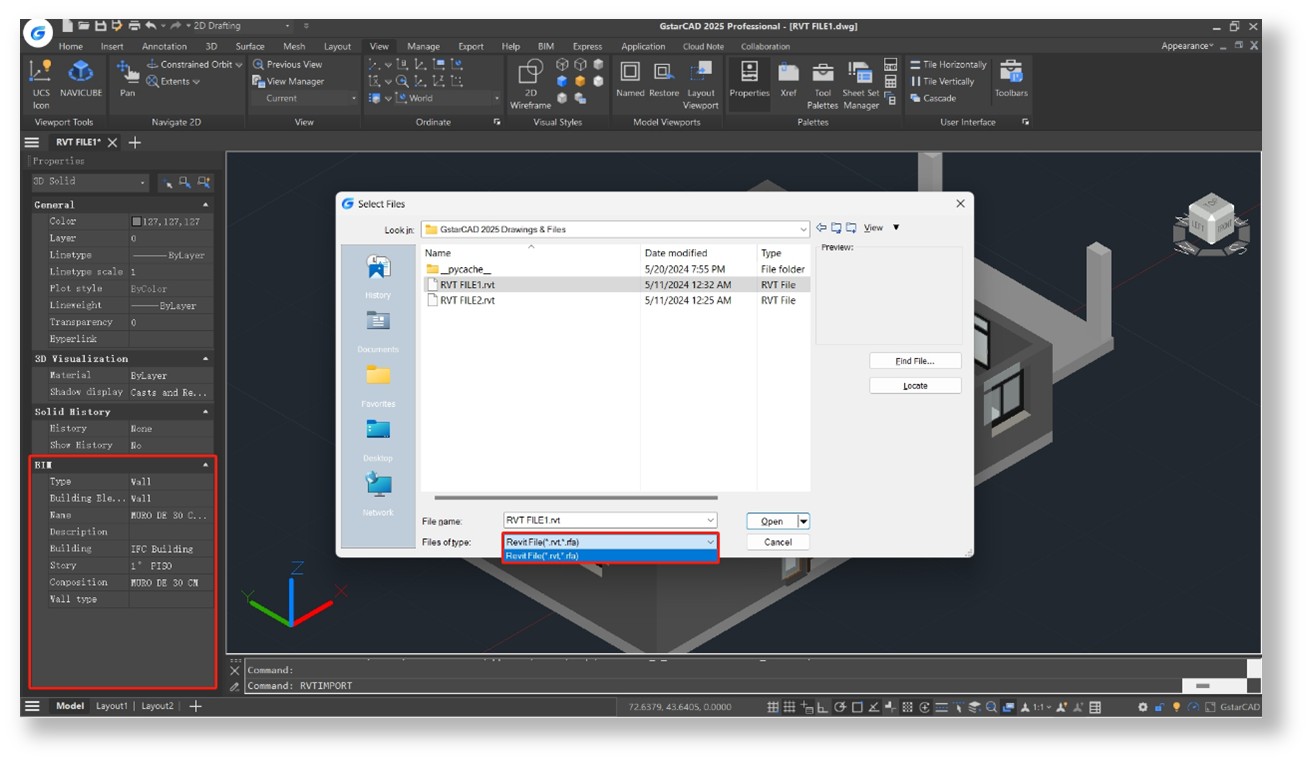This screenshot has height=762, width=1310.
Task: Click the Color 127,127,127 swatch
Action: click(137, 221)
